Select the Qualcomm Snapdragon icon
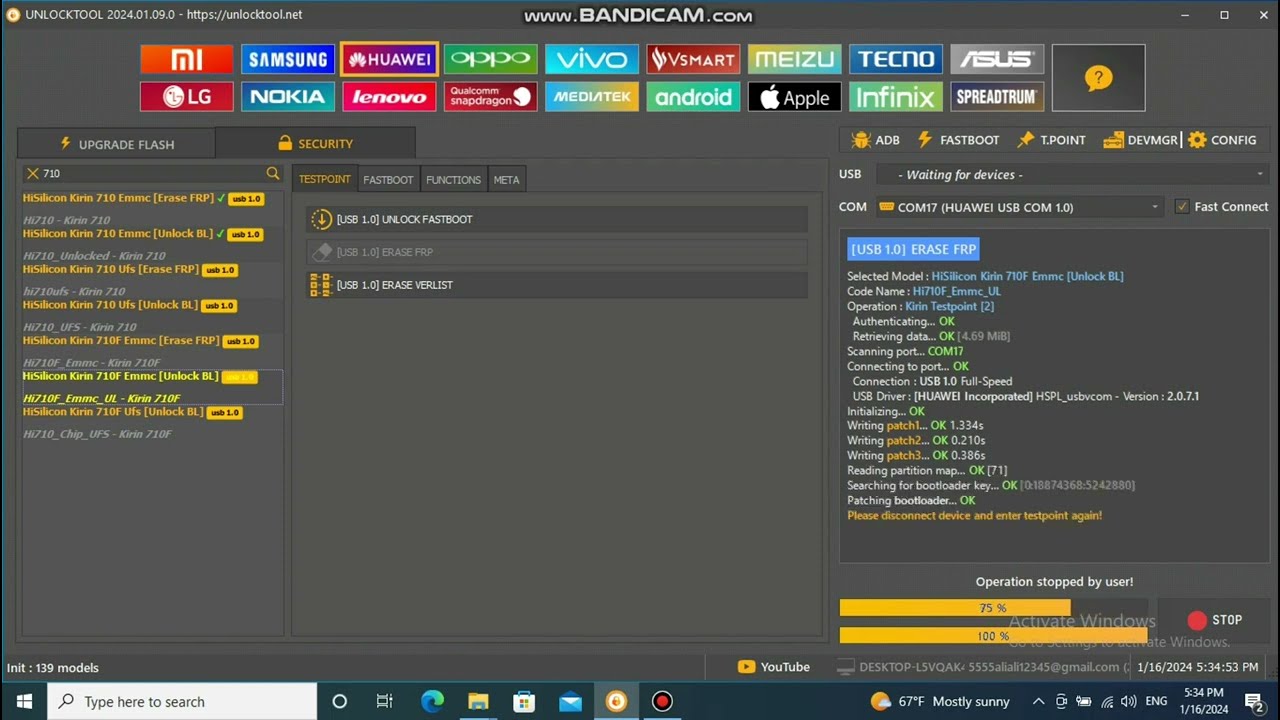This screenshot has height=720, width=1280. [x=490, y=97]
